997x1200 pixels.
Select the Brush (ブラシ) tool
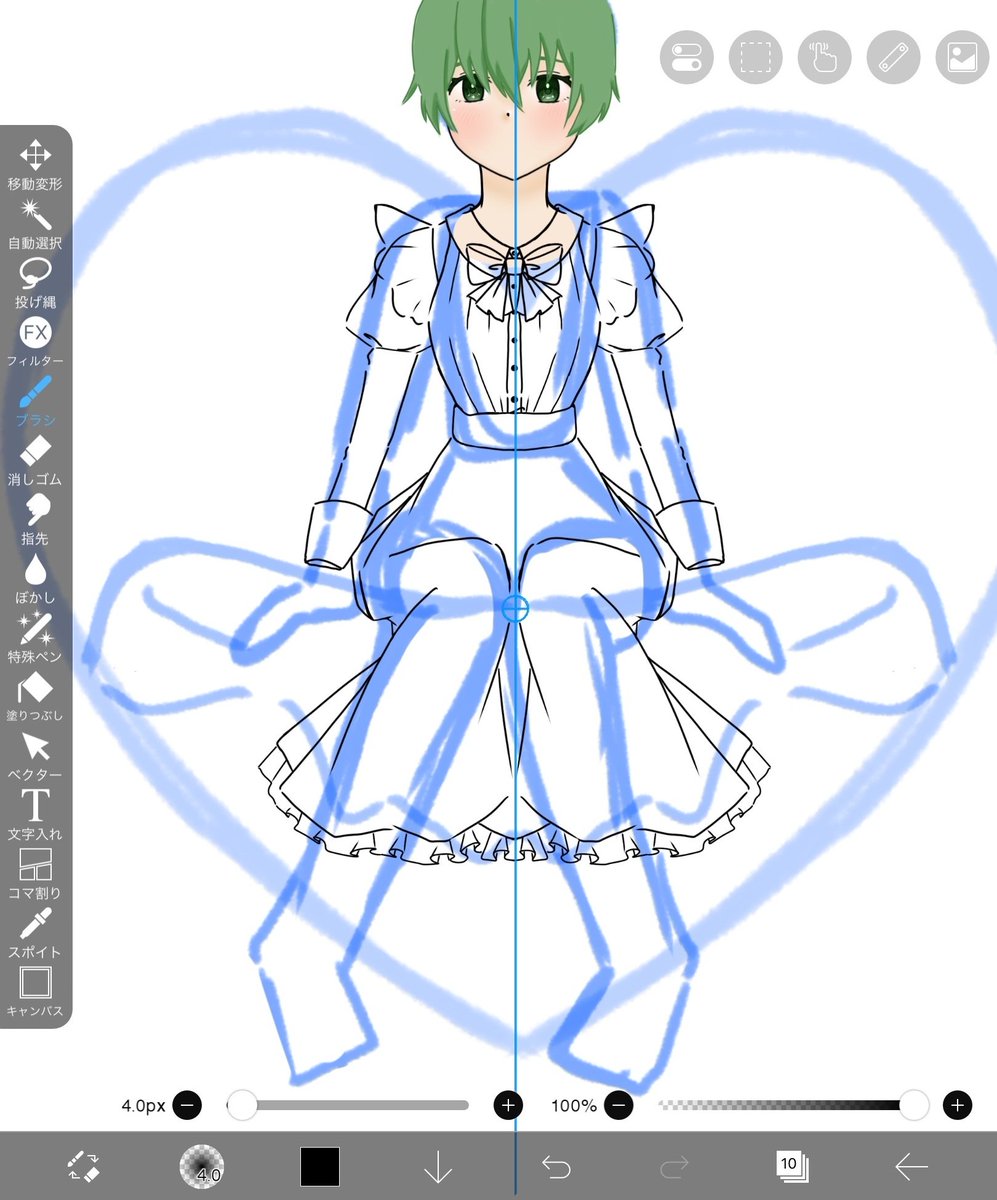35,401
